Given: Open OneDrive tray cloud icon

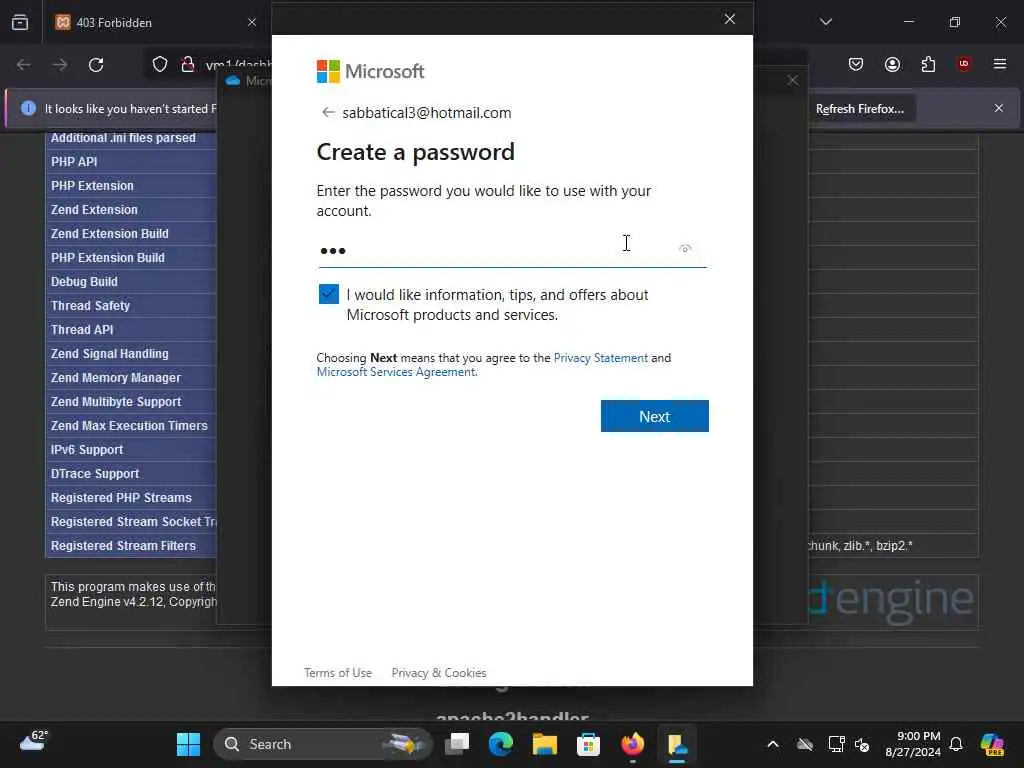Looking at the screenshot, I should pyautogui.click(x=805, y=744).
